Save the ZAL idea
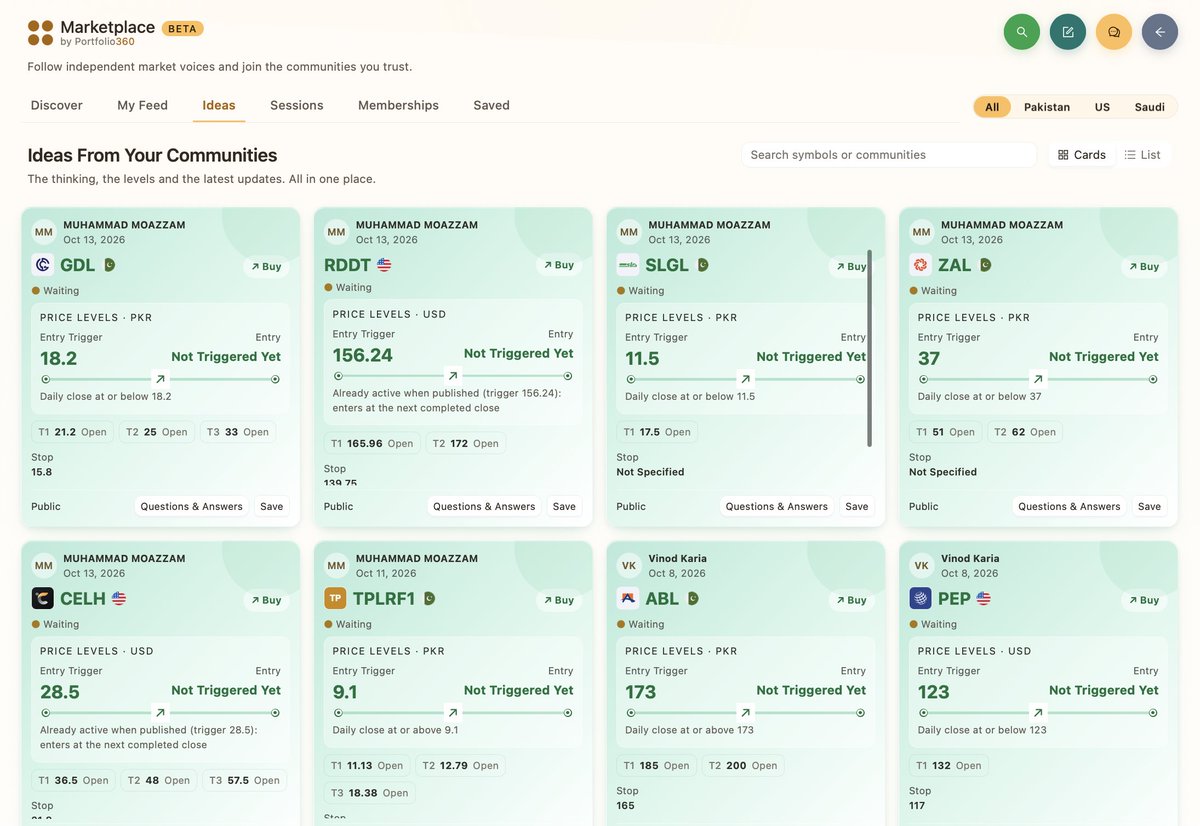This screenshot has width=1200, height=826. (1150, 506)
